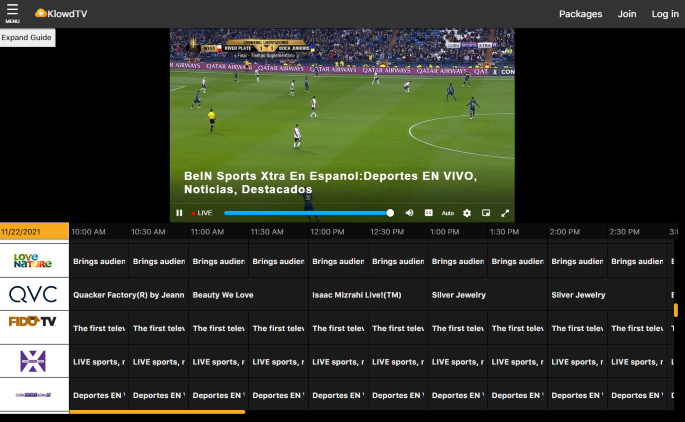
Task: Pause the live video playback
Action: tap(179, 213)
